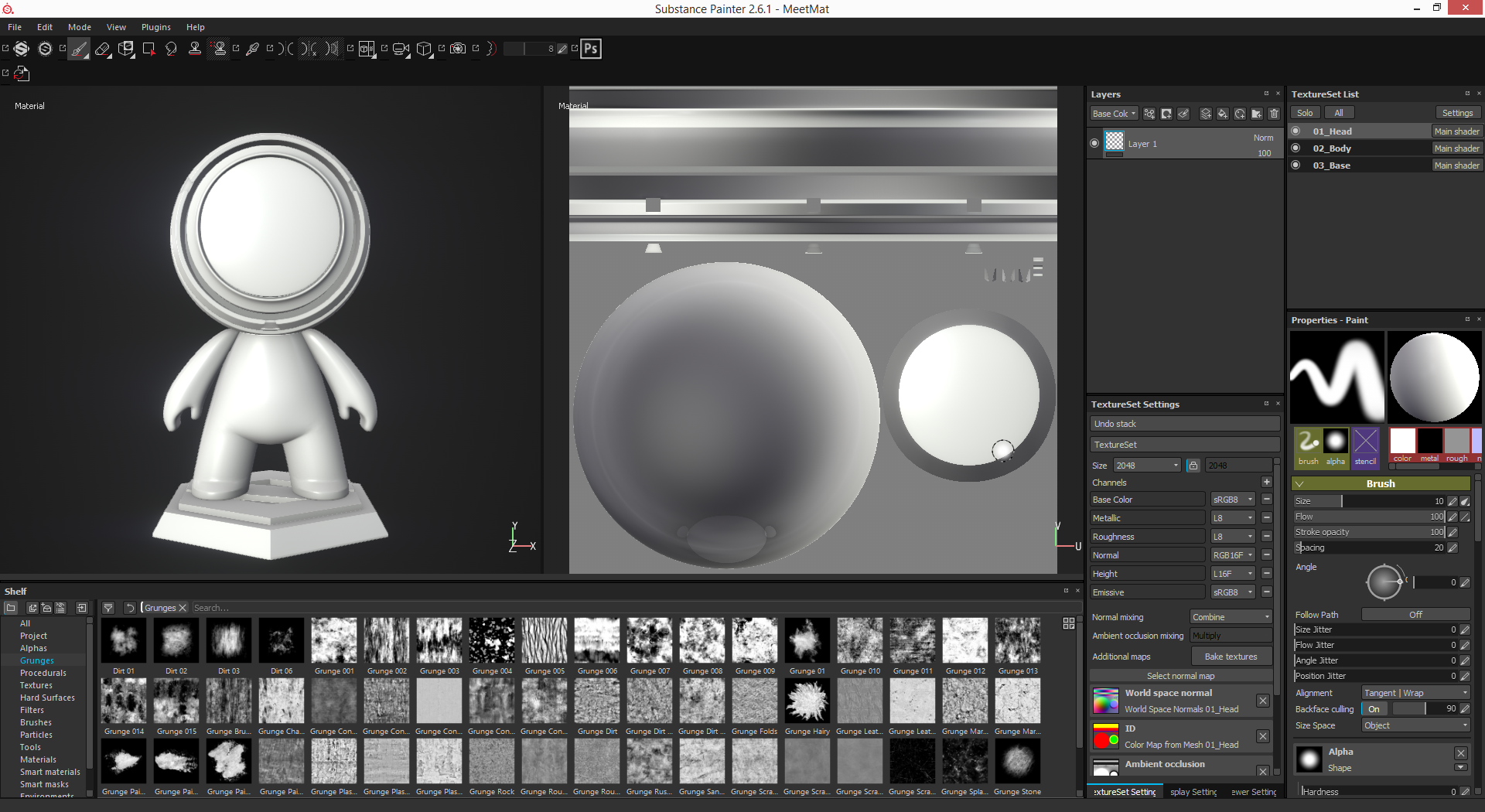Select the Clone stamp tool

point(195,49)
